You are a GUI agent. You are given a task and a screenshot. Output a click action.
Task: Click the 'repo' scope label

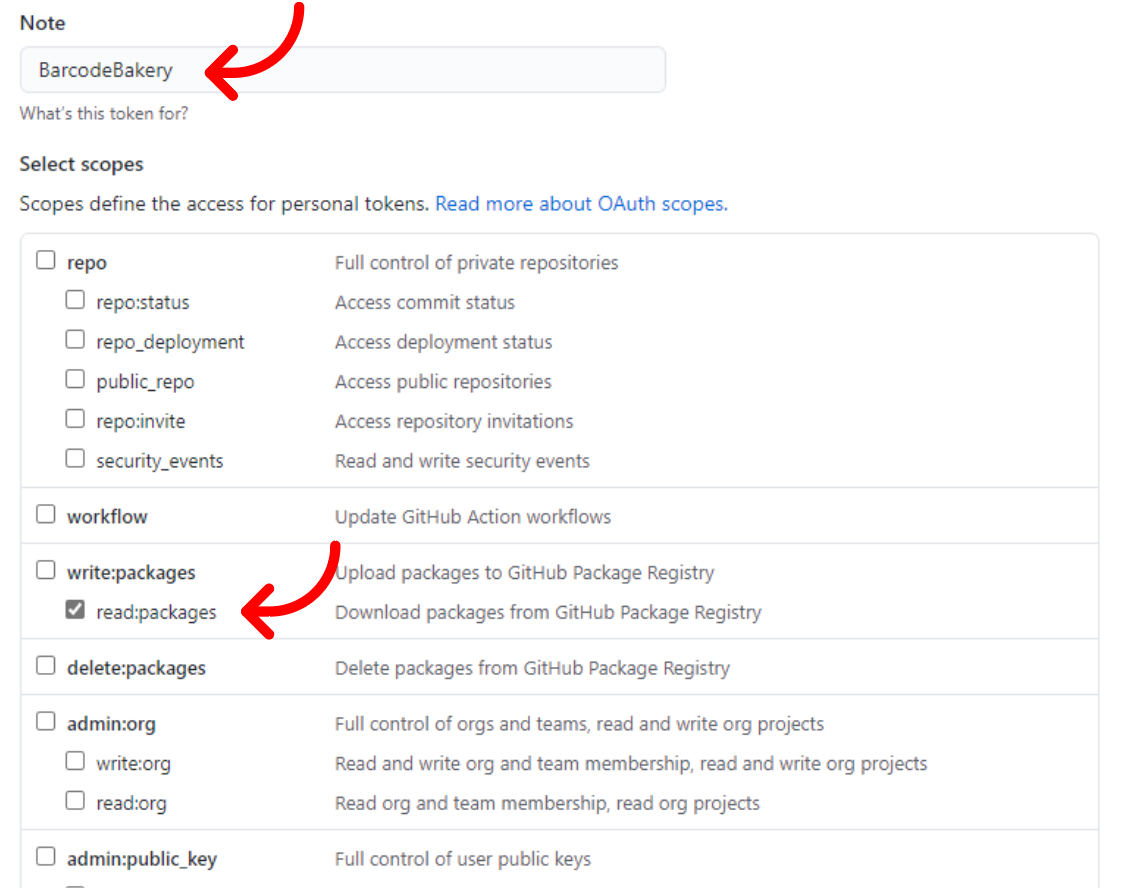pyautogui.click(x=87, y=263)
